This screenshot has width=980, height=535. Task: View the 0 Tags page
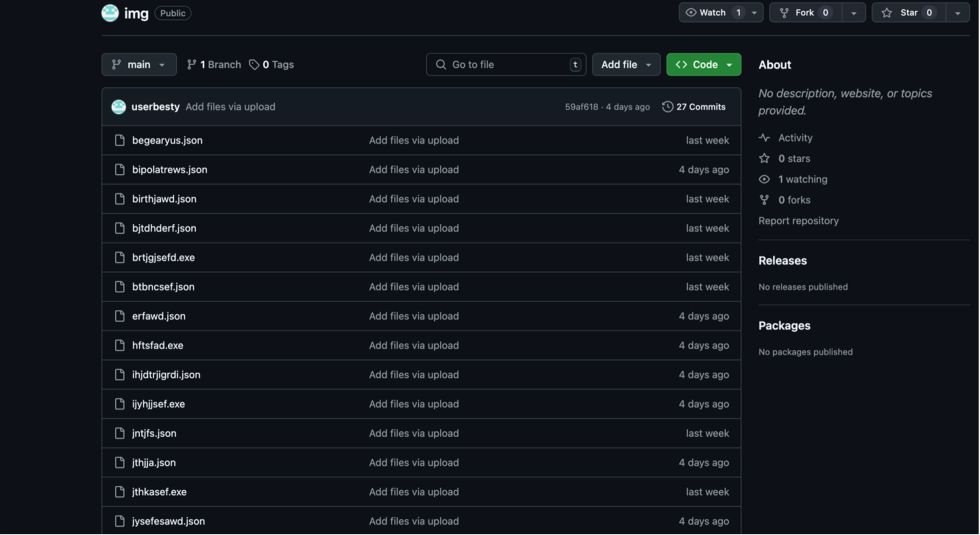point(272,65)
